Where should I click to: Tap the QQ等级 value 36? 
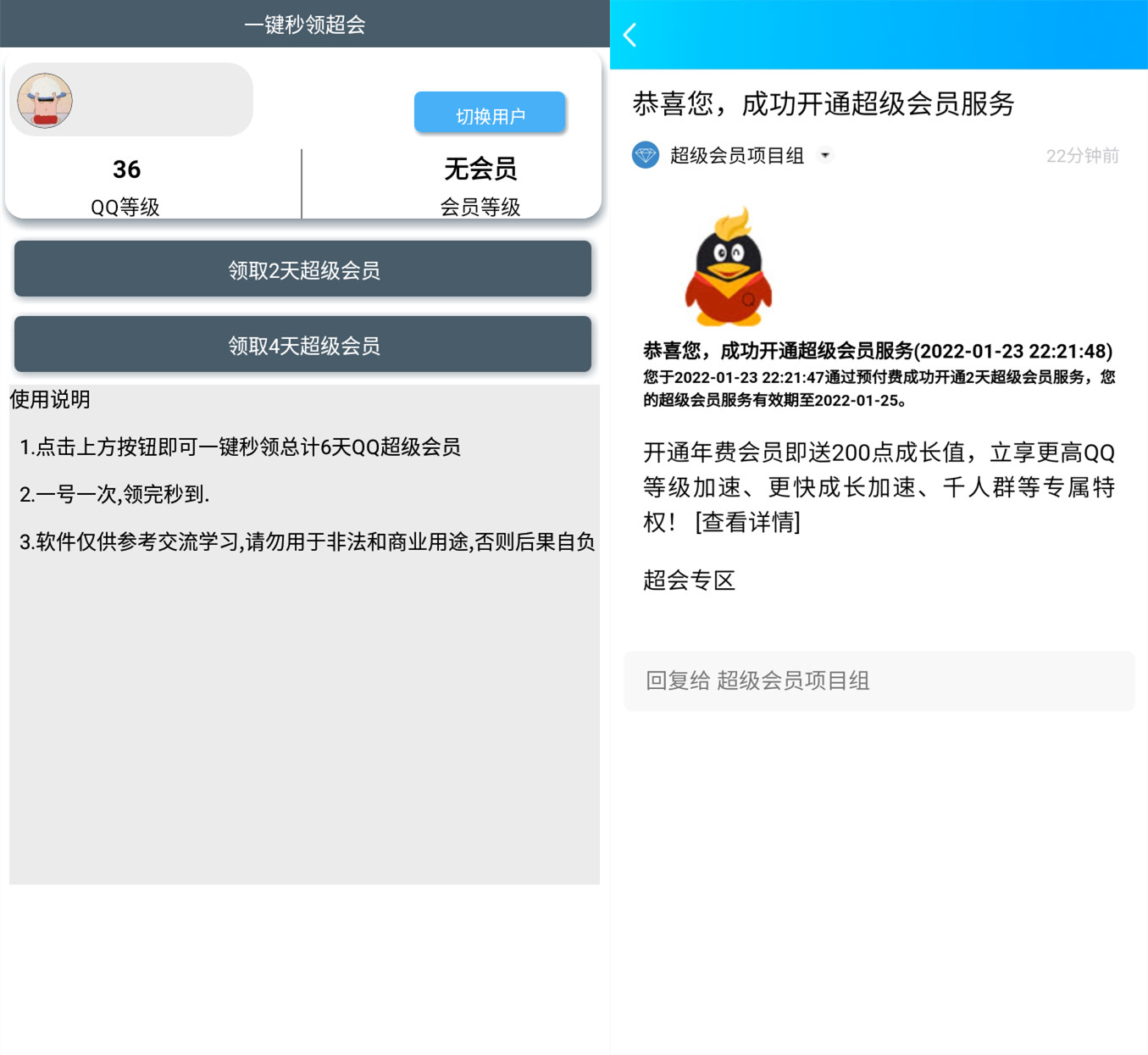point(126,169)
